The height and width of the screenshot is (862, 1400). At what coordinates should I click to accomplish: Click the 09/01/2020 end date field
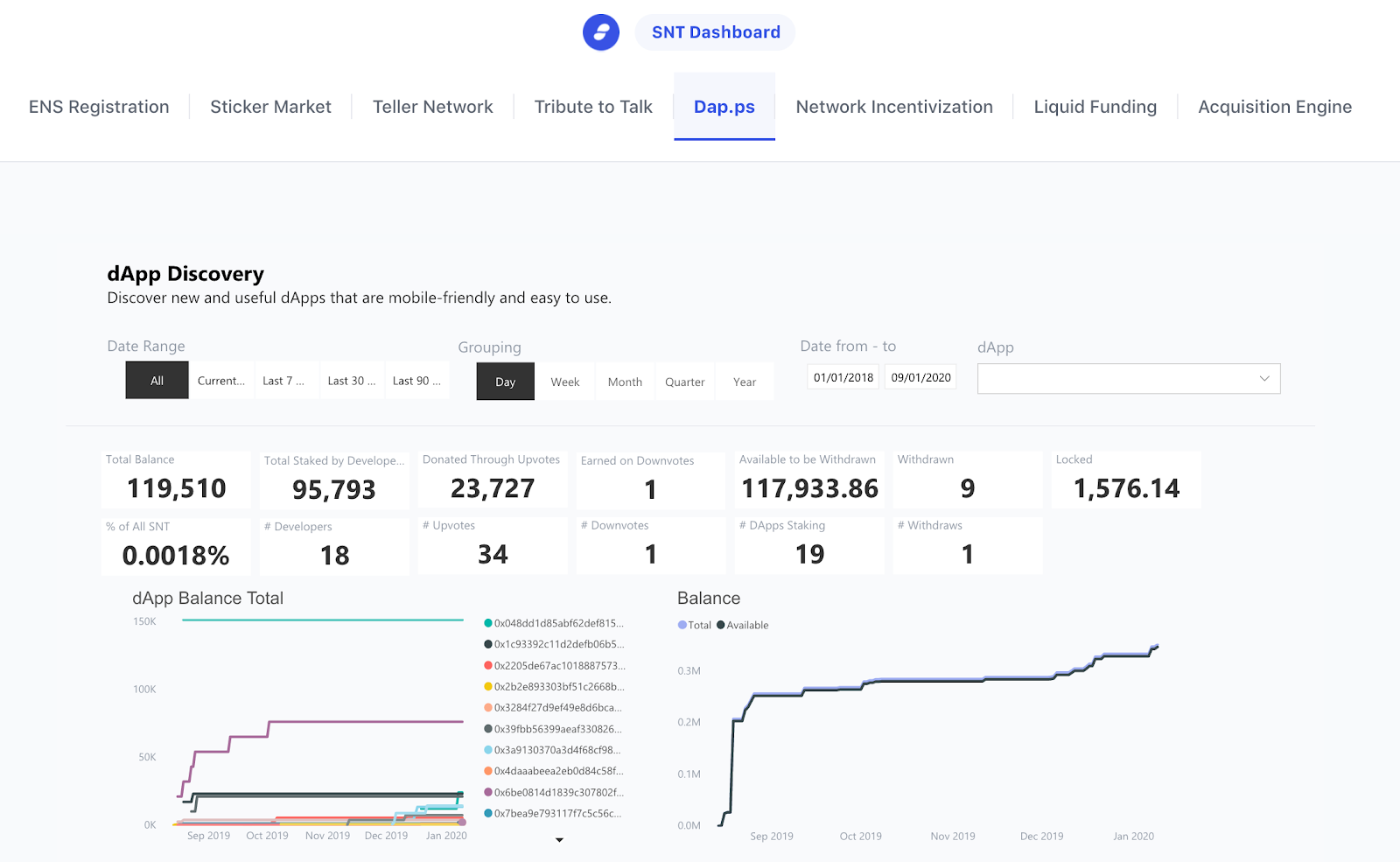(x=920, y=375)
